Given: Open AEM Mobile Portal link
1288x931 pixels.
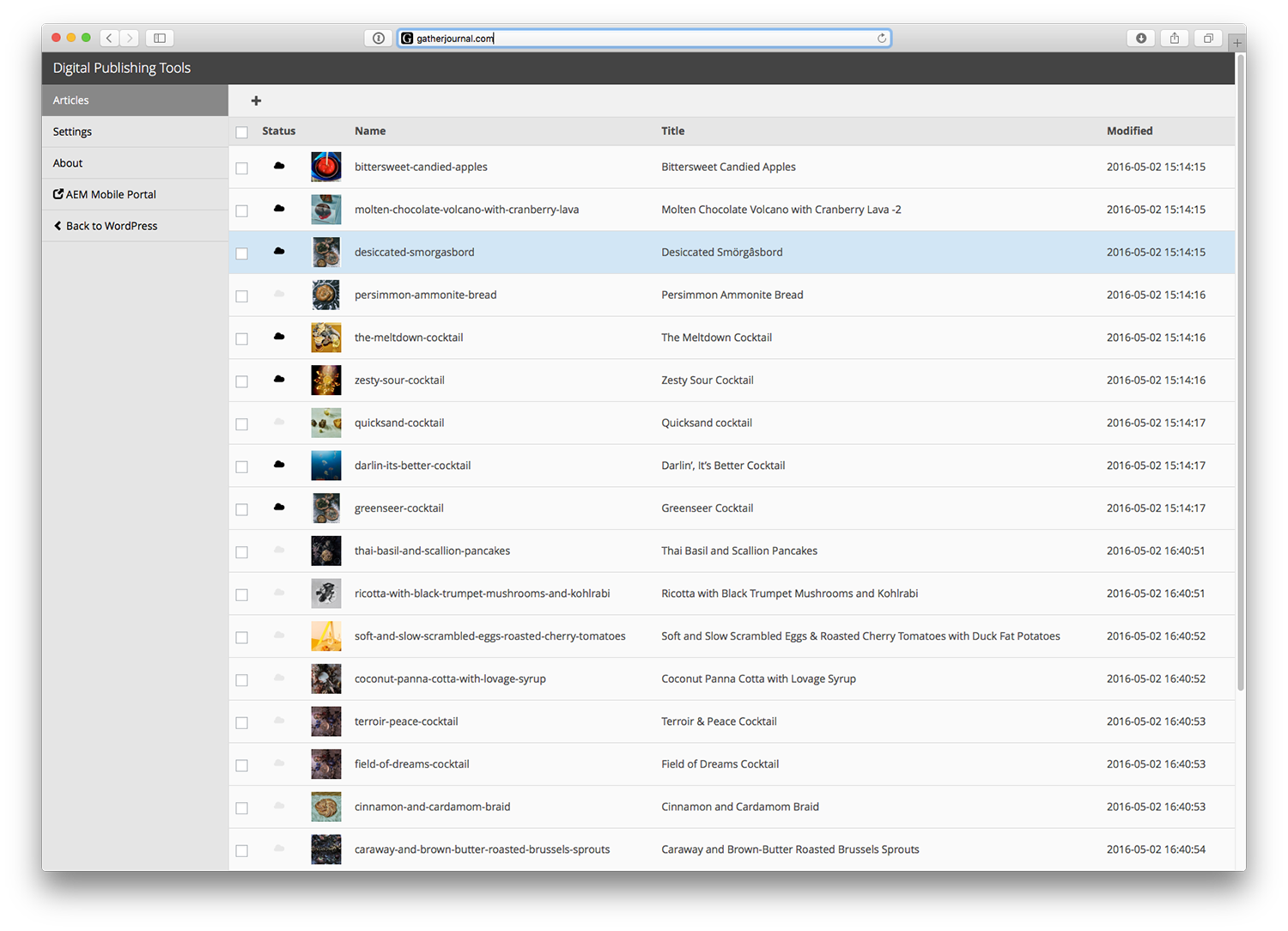Looking at the screenshot, I should click(135, 194).
